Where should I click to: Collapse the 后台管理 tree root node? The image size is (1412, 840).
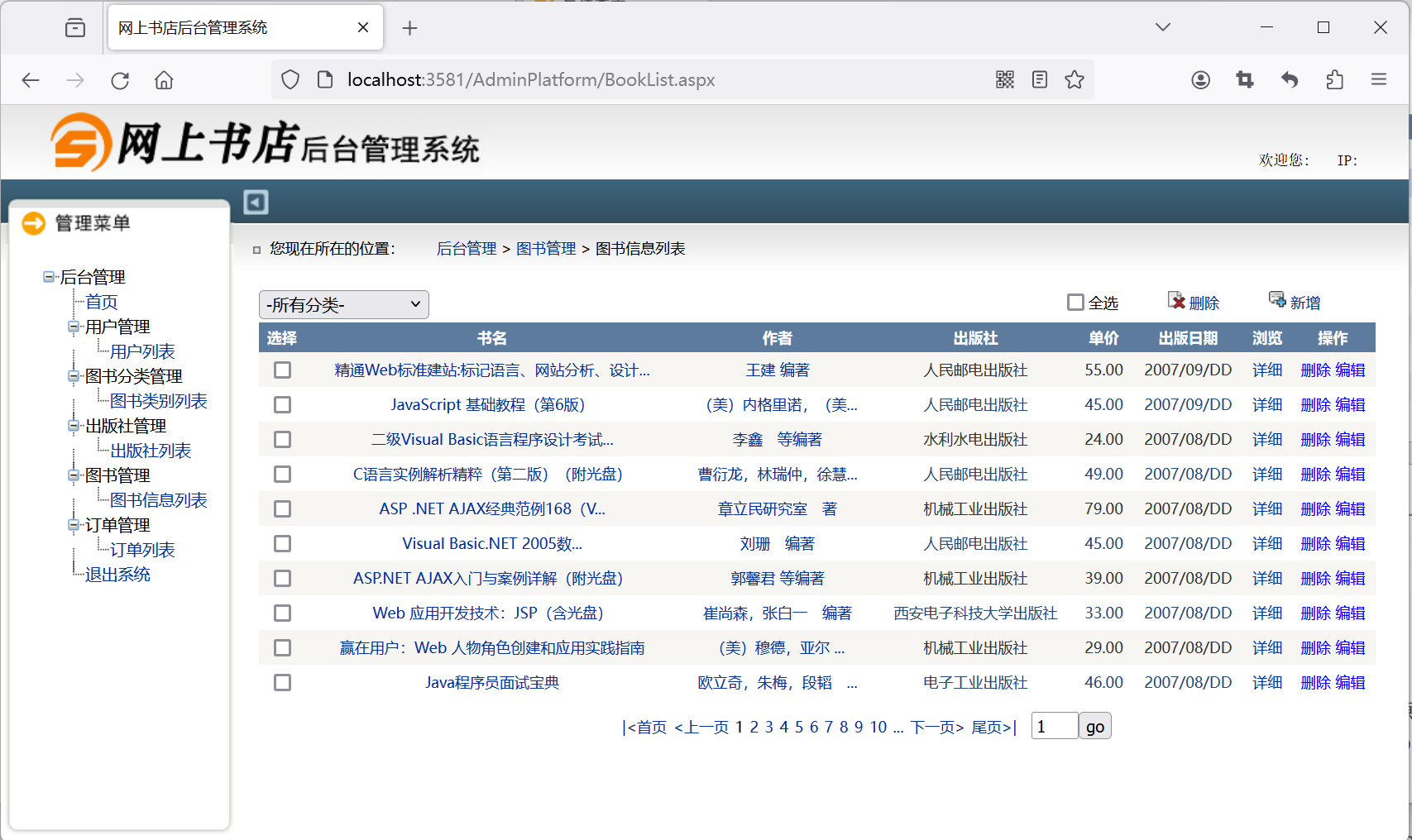point(49,277)
